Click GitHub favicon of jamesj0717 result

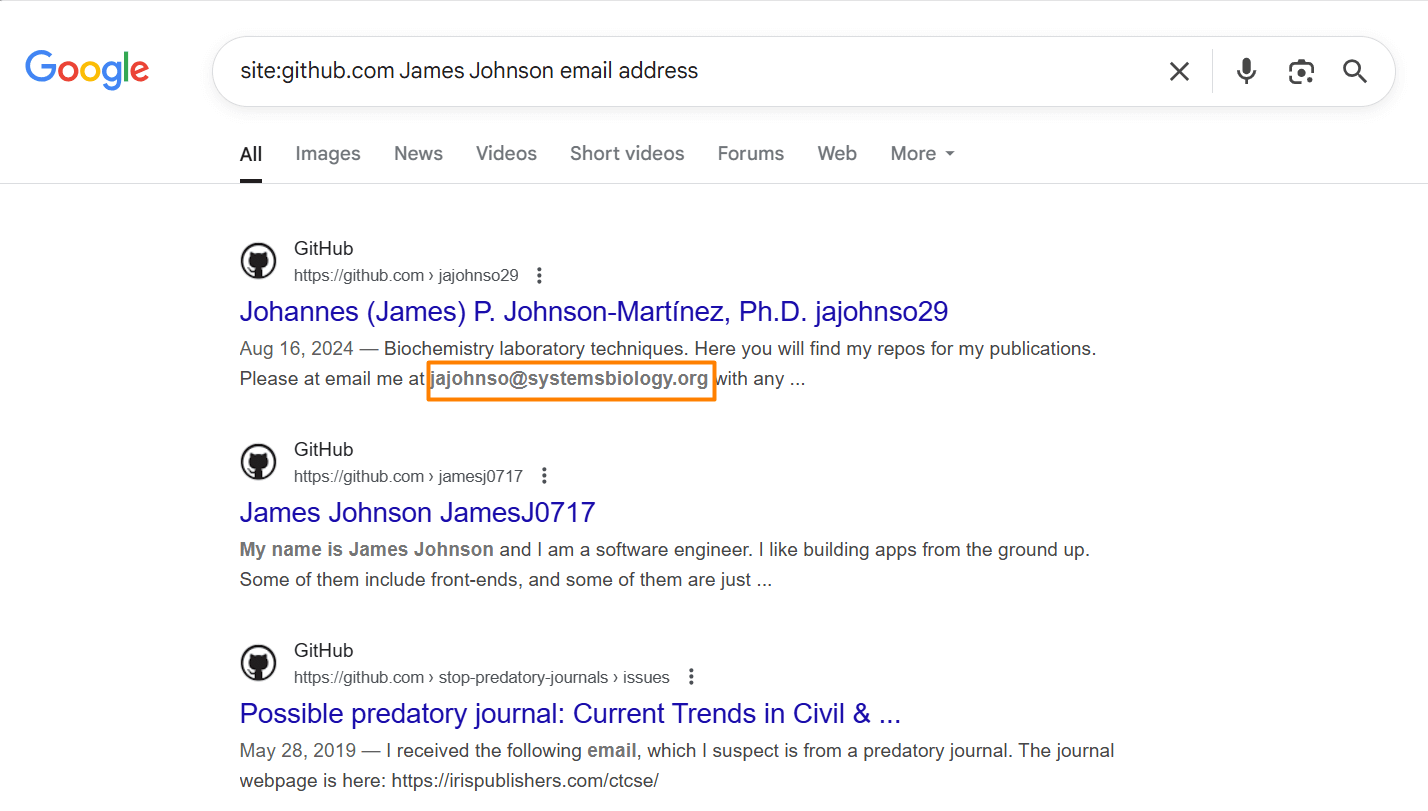tap(259, 463)
